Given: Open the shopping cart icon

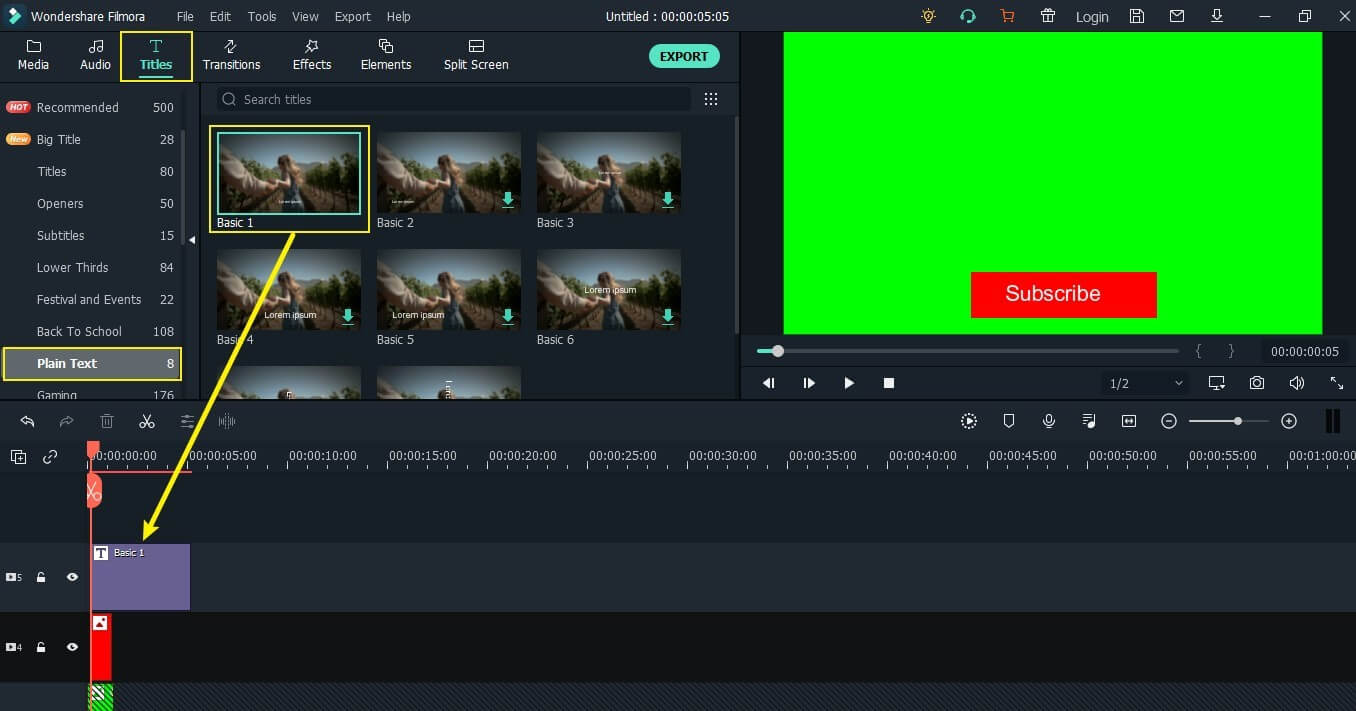Looking at the screenshot, I should point(1007,16).
